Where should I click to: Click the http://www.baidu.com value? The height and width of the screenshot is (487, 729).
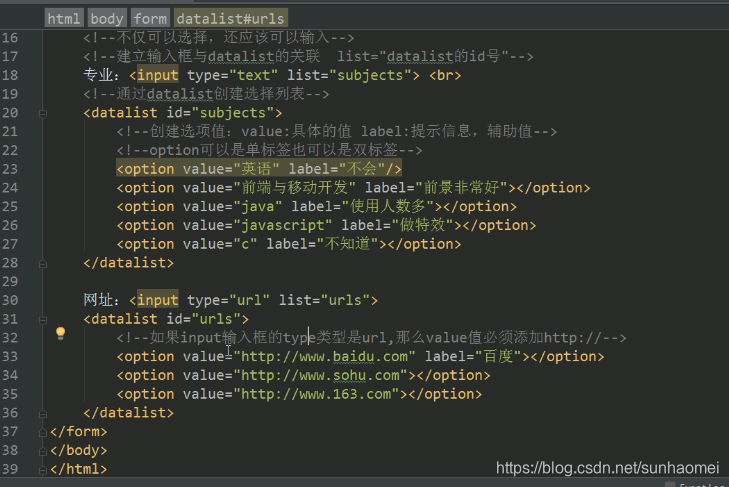tap(324, 356)
